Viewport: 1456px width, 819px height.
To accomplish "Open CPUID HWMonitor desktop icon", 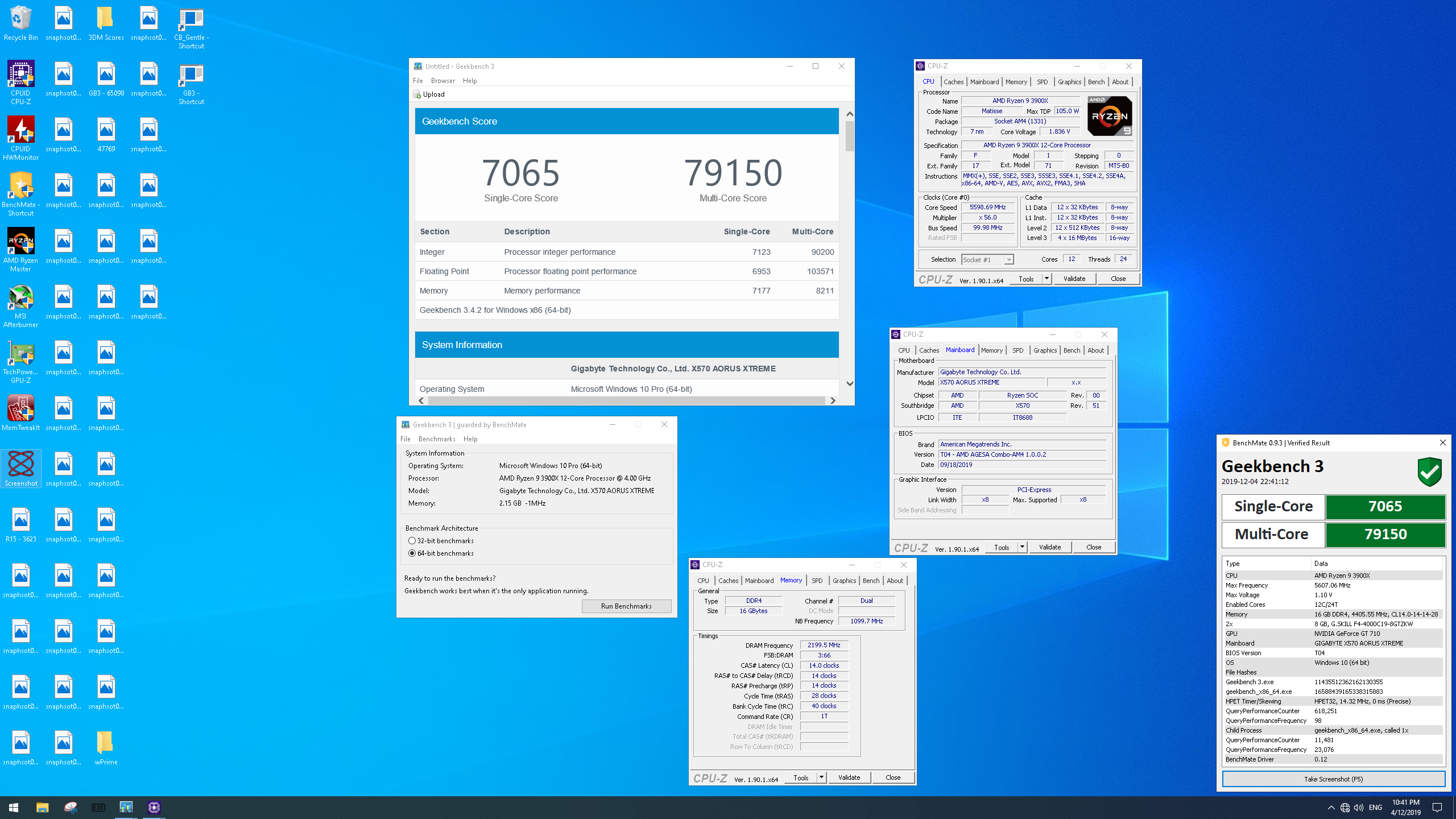I will coord(21,139).
